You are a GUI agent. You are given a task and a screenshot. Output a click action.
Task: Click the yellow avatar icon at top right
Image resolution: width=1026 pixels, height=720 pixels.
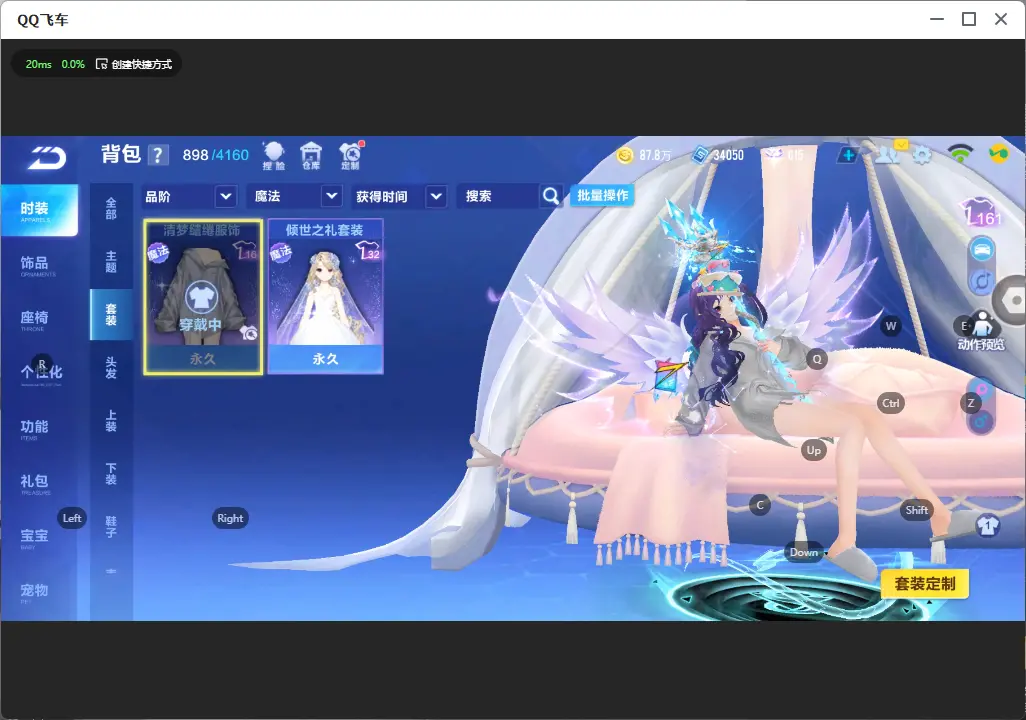pos(999,154)
